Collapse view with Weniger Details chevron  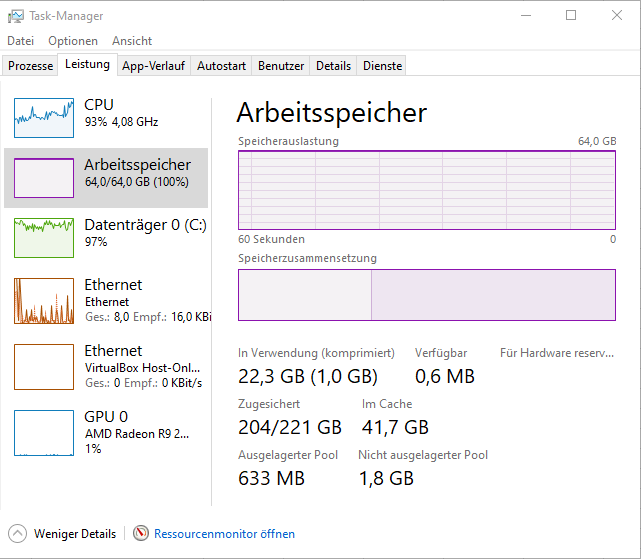[17, 534]
